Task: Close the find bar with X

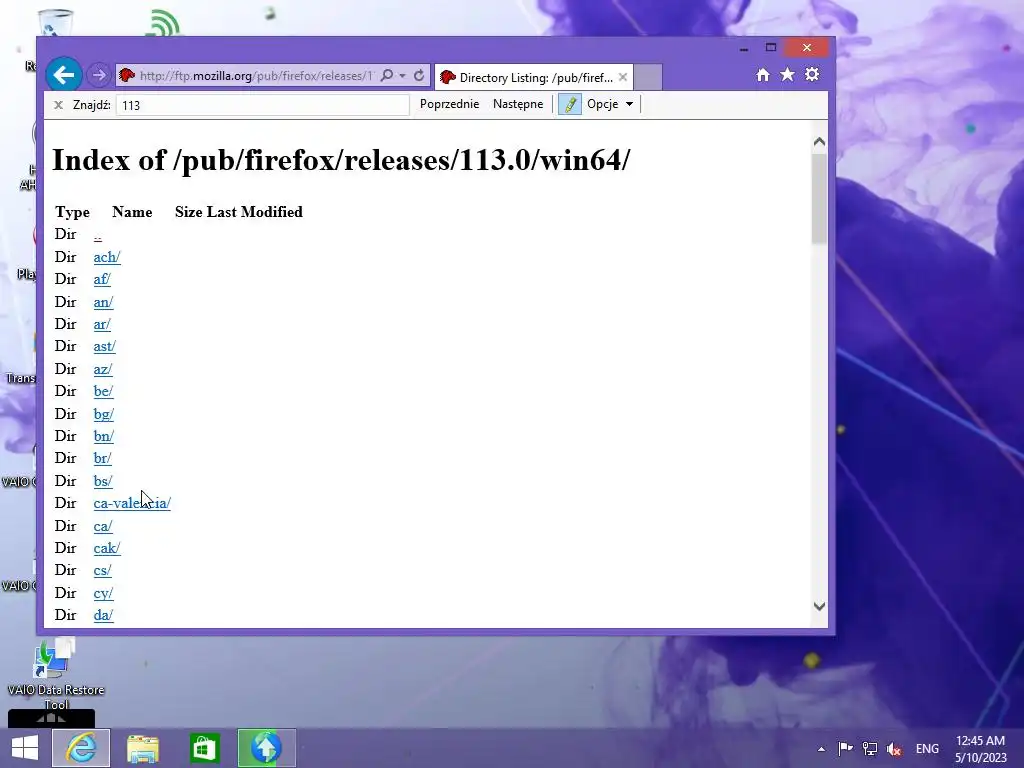Action: 58,104
